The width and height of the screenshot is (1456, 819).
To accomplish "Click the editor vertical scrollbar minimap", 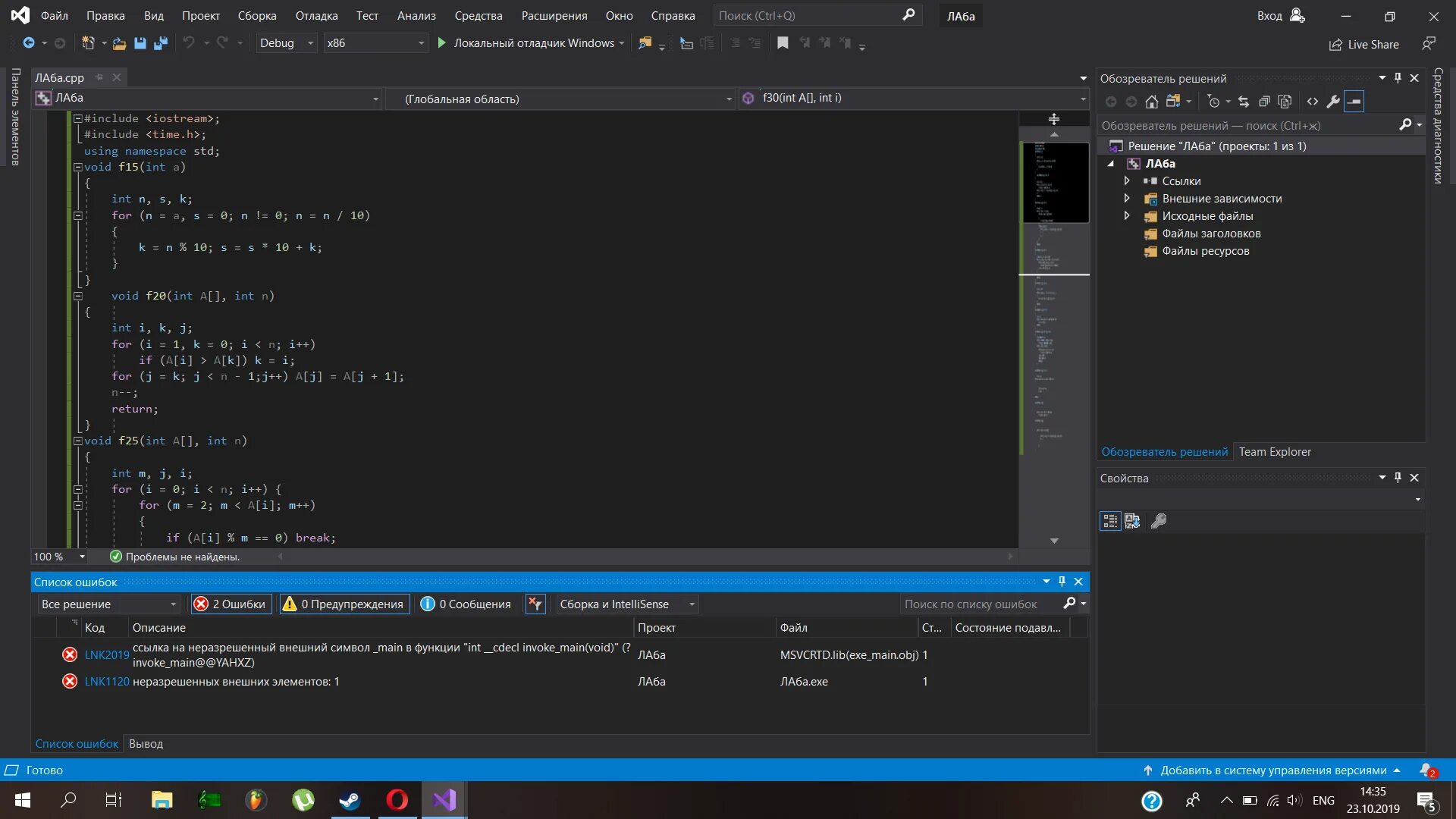I will pos(1055,337).
